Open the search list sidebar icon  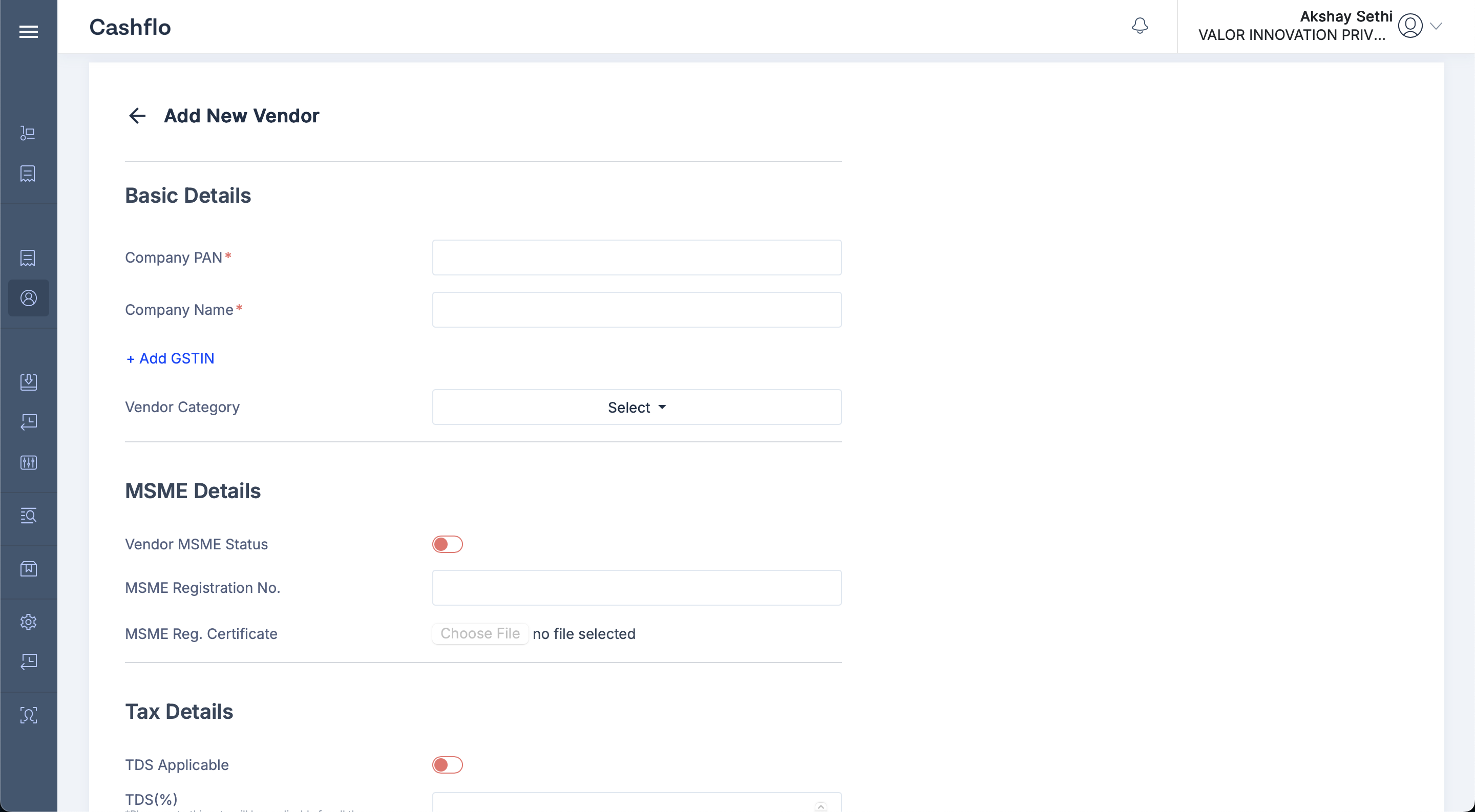[x=29, y=516]
